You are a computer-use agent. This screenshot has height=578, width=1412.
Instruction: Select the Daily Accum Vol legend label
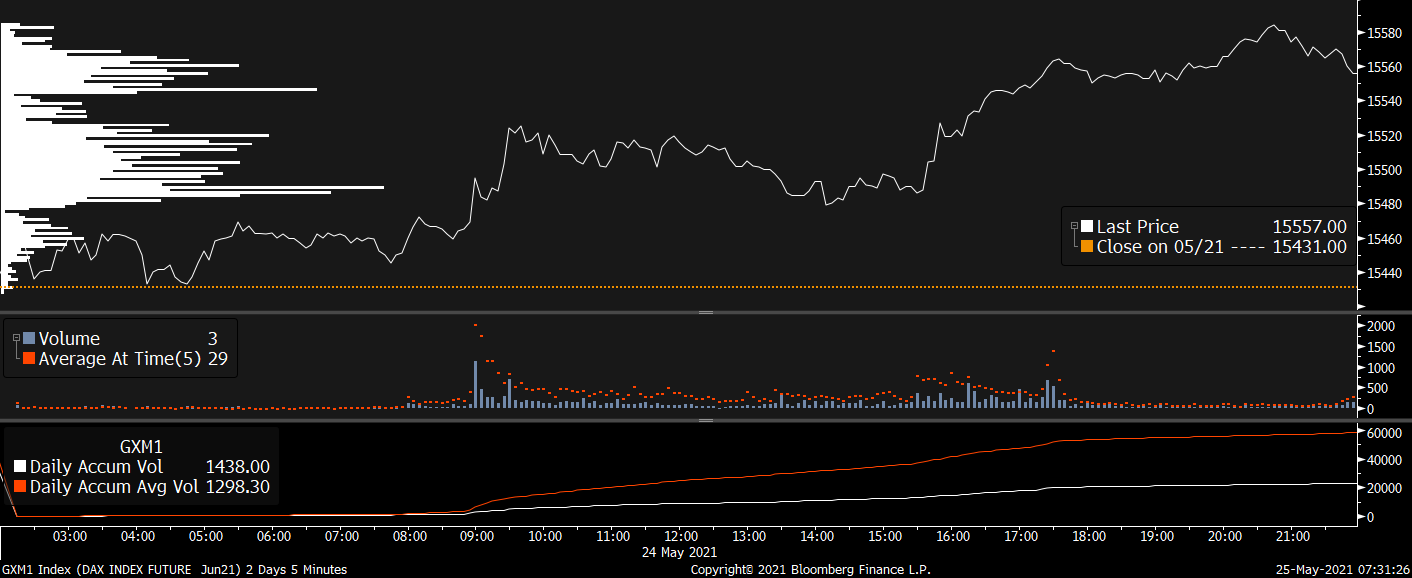coord(96,467)
